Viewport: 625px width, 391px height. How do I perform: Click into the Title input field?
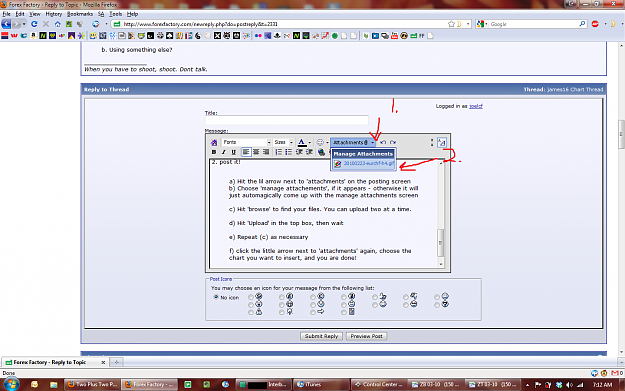coord(287,120)
